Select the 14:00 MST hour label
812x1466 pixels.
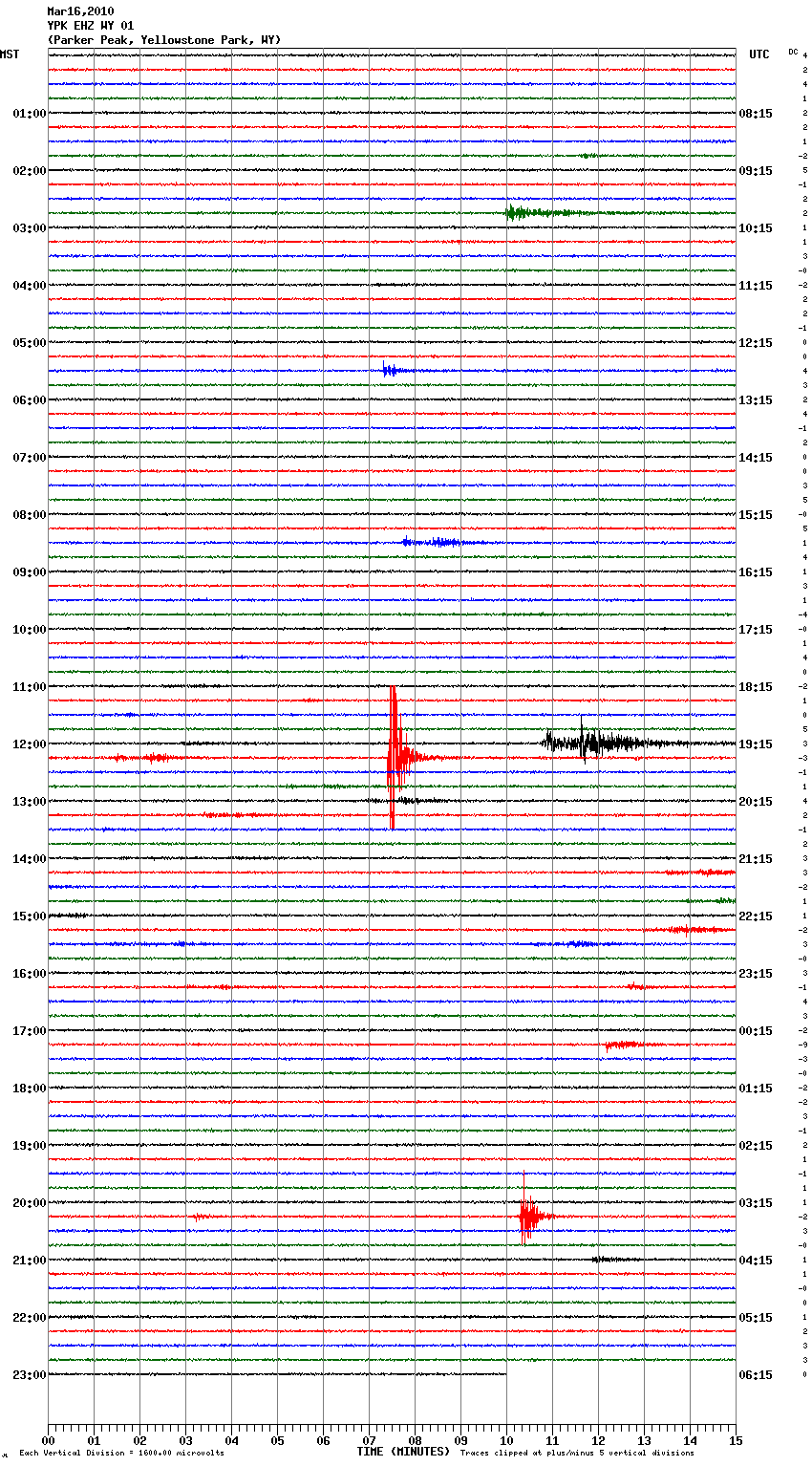coord(29,859)
